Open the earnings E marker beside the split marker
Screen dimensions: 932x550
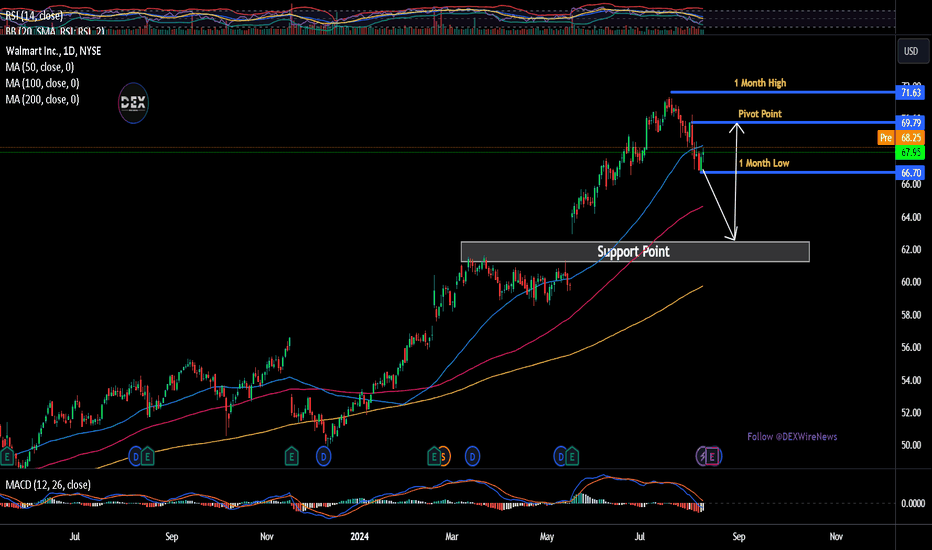[434, 457]
